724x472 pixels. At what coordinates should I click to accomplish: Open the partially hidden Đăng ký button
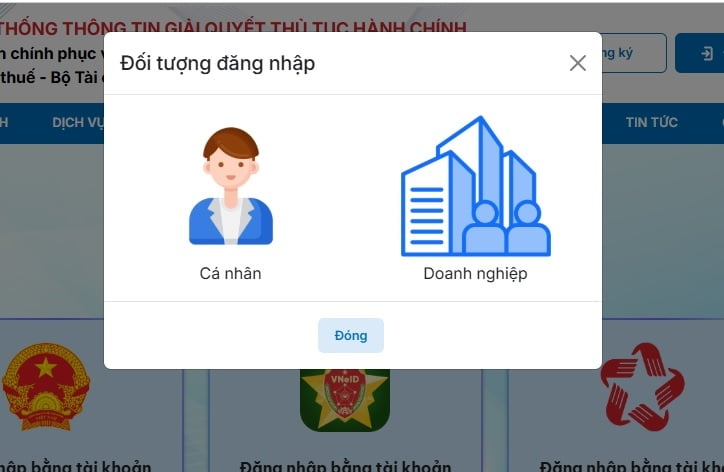click(634, 53)
